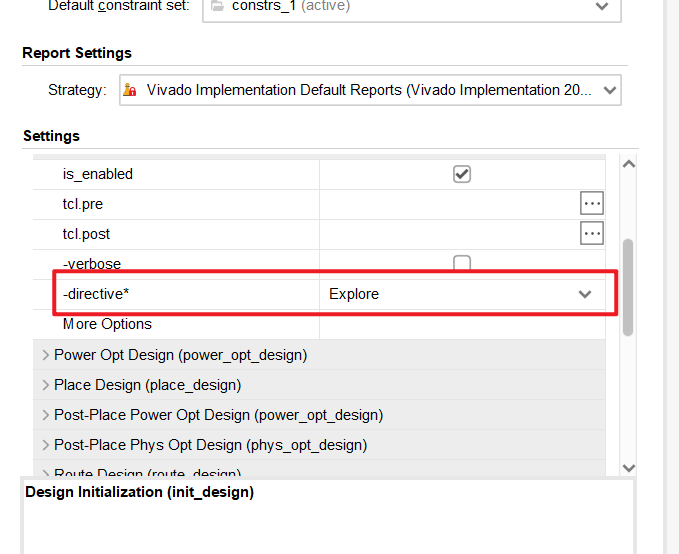Click the tcl.post value field
The image size is (679, 554).
449,234
